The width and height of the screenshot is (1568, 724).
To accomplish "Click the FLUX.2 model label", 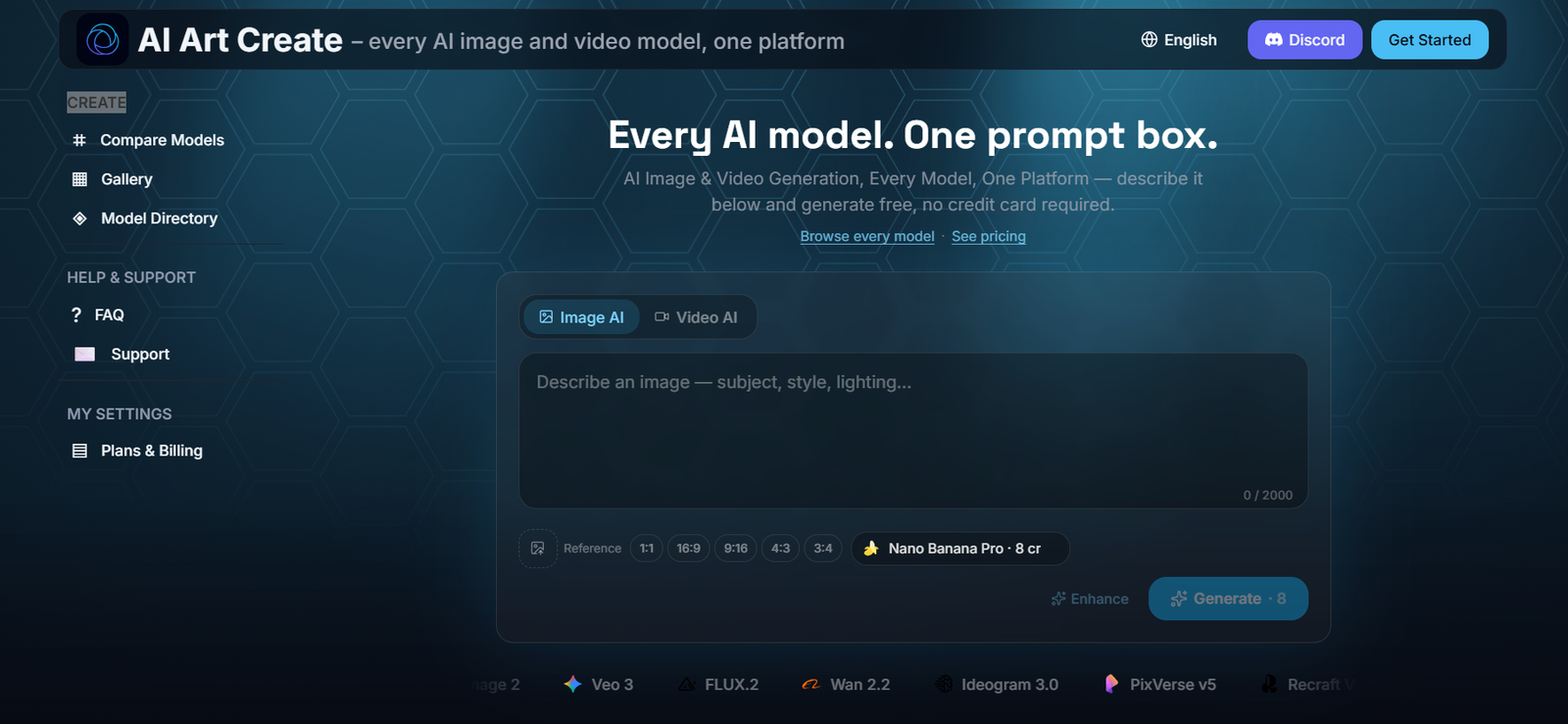I will 732,685.
